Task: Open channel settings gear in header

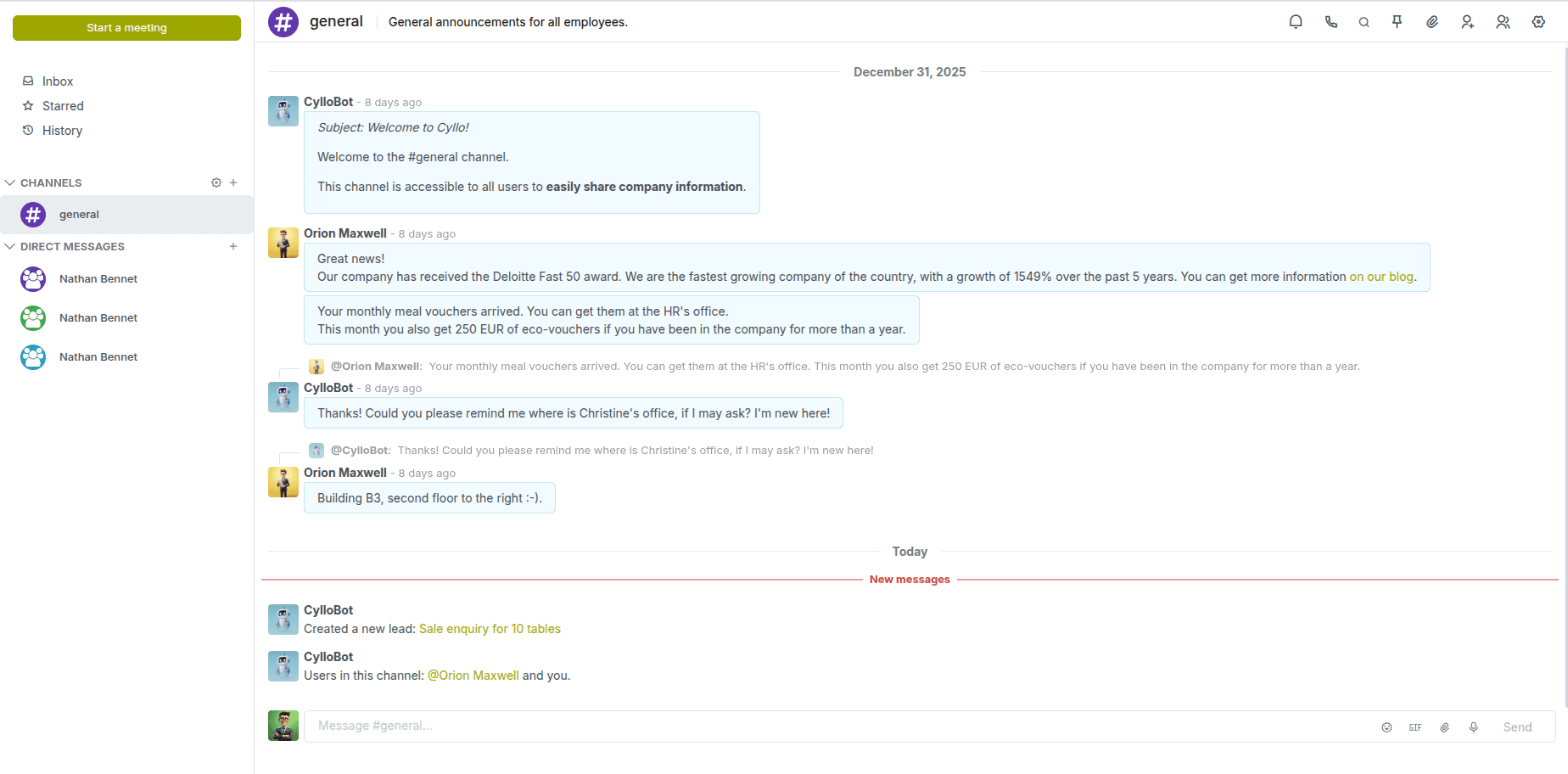Action: click(x=1538, y=22)
